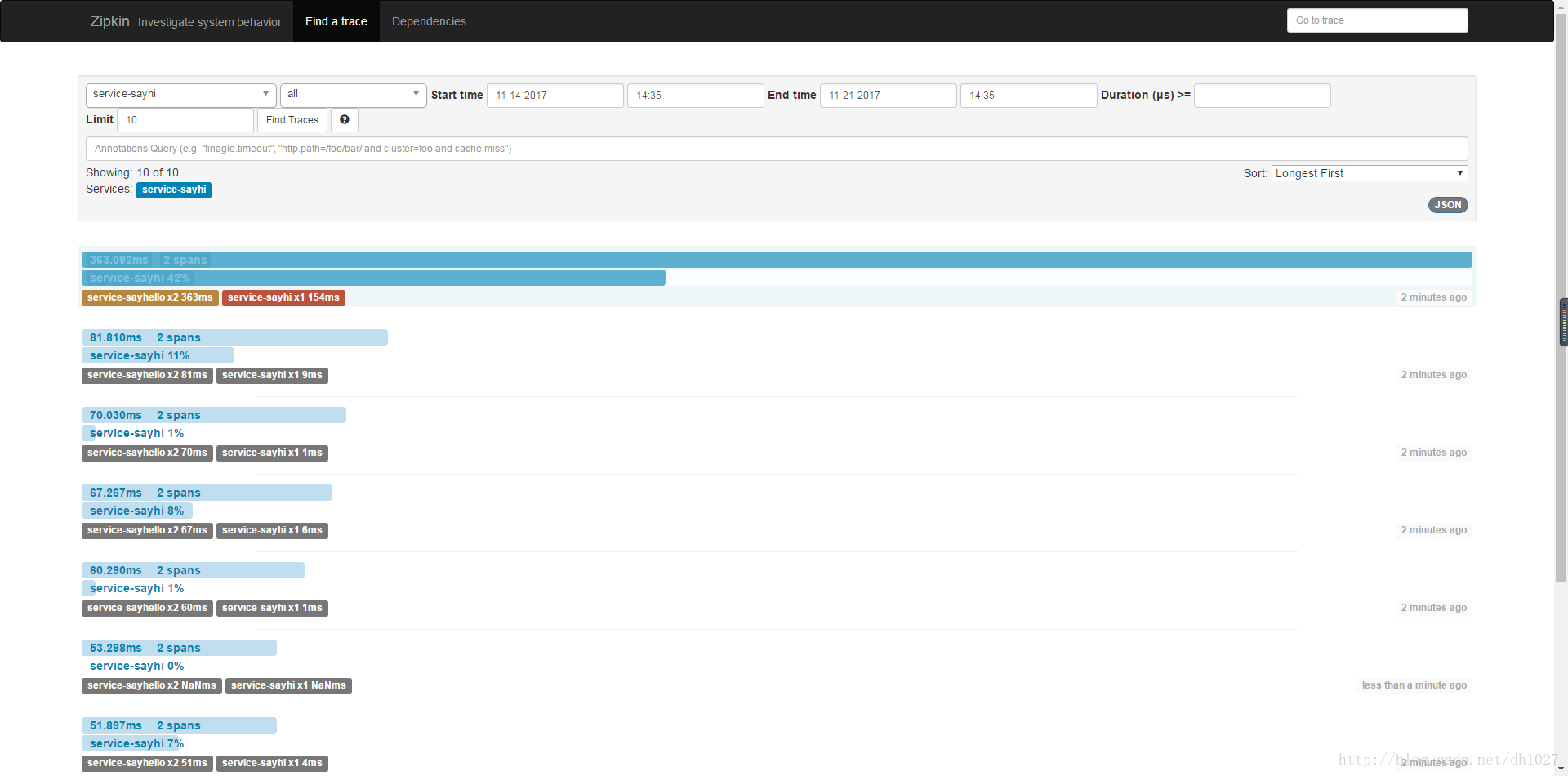Open the Sort Longest First dropdown
1568x776 pixels.
(x=1370, y=173)
